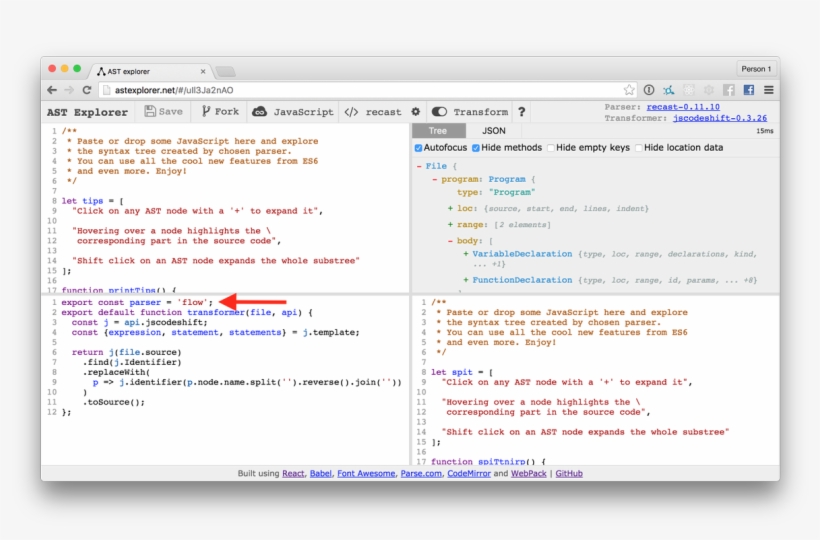
Task: Click the 'let spit = [' output line
Action: (x=462, y=372)
